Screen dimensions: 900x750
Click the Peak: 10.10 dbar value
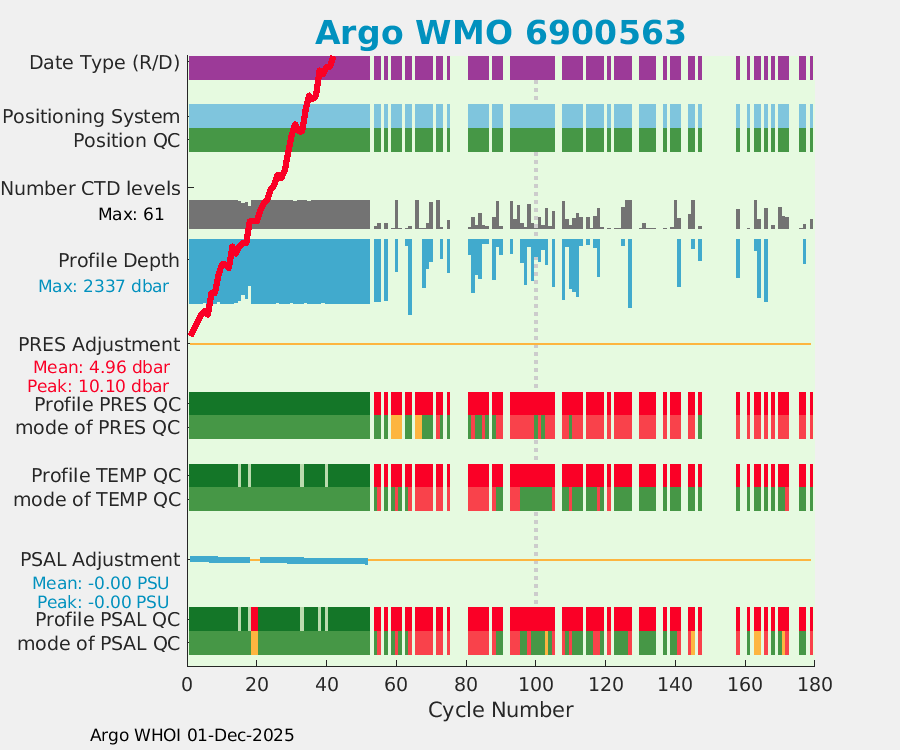101,386
